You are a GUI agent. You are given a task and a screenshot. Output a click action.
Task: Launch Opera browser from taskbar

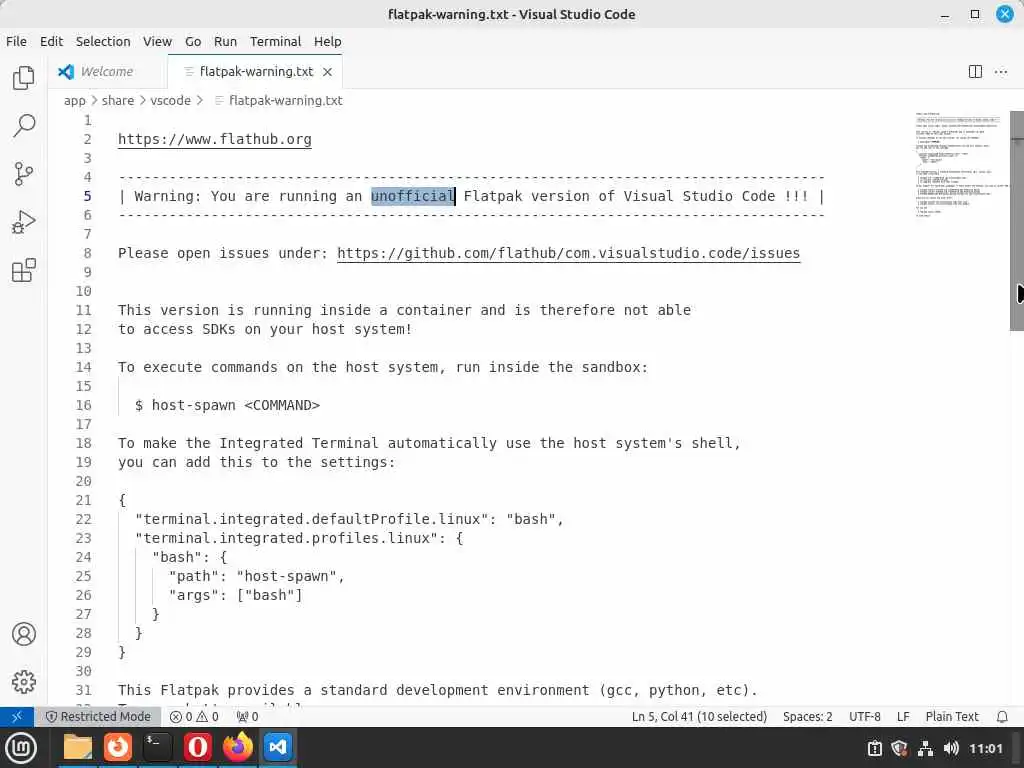(198, 747)
